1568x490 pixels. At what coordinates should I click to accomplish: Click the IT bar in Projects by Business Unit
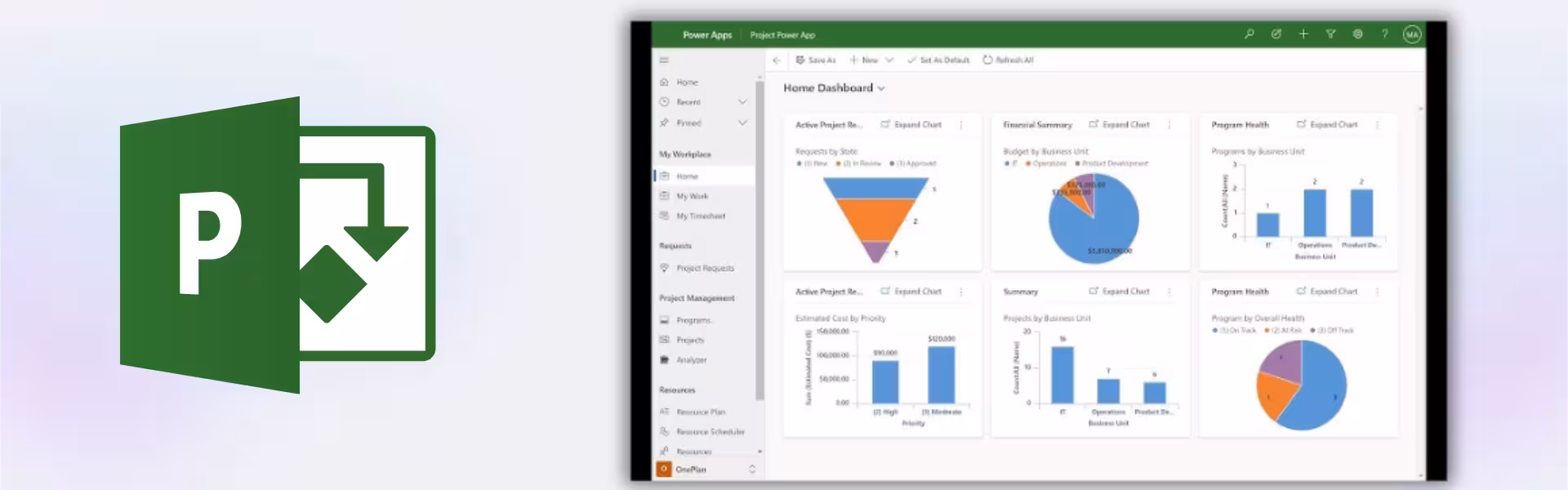1062,375
